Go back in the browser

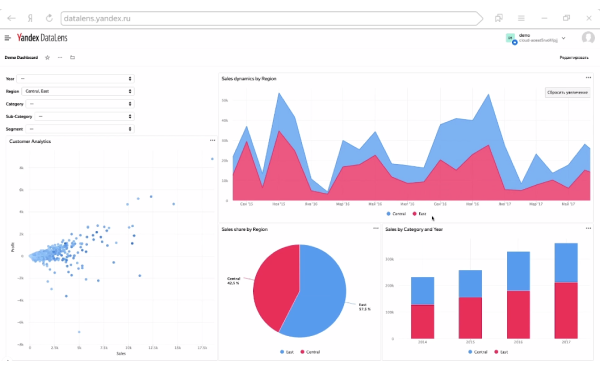tap(11, 18)
